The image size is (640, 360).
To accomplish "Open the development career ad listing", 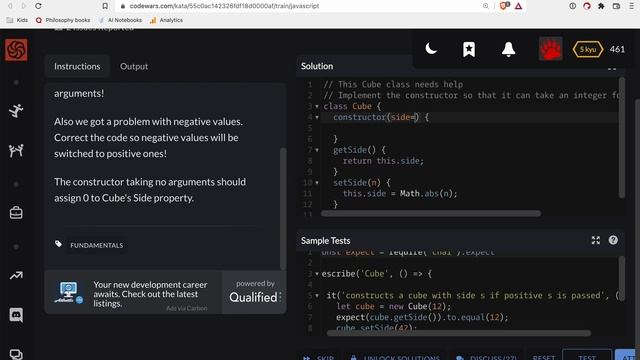I will click(x=150, y=294).
